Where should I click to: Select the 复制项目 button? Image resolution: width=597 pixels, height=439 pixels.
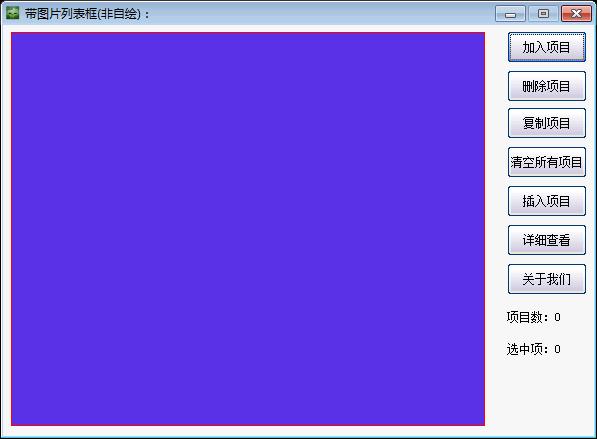click(x=547, y=123)
